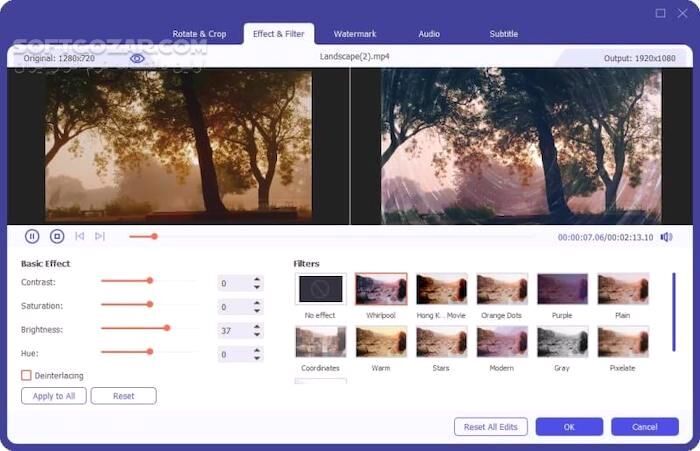Jump to previous frame icon
Screen dimensions: 700x451
[80, 236]
